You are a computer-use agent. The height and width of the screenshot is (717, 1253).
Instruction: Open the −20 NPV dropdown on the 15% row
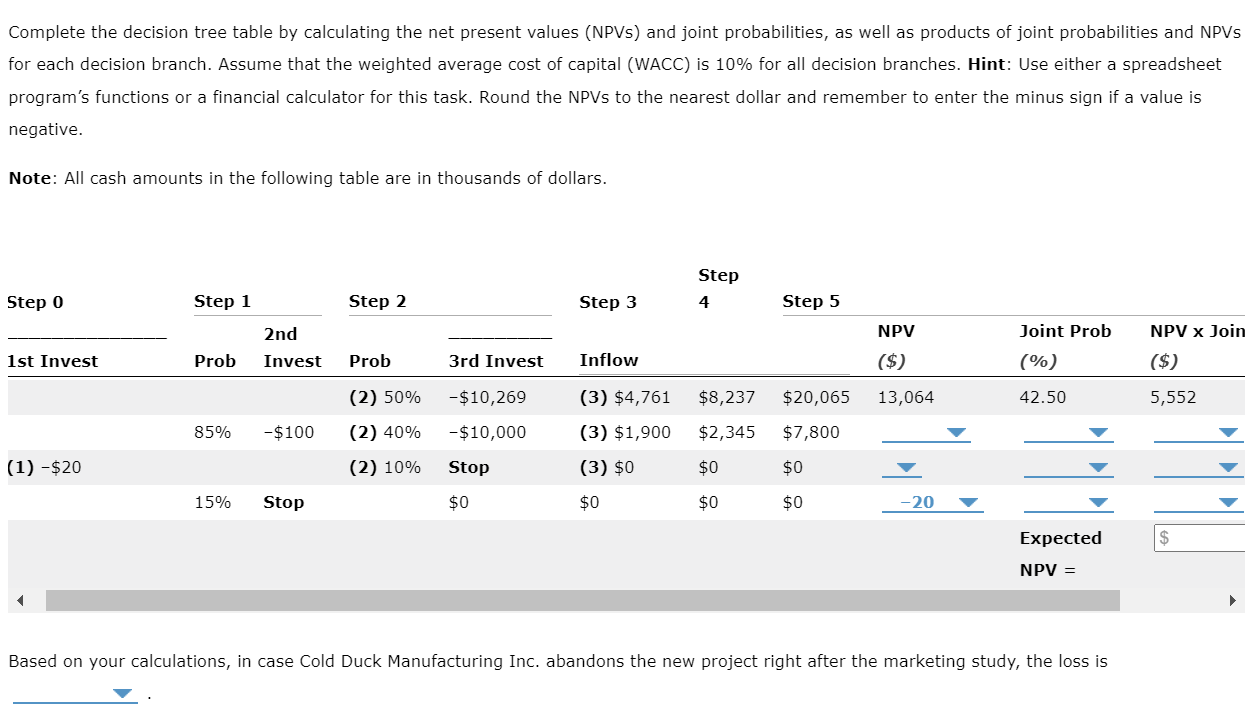pos(966,502)
